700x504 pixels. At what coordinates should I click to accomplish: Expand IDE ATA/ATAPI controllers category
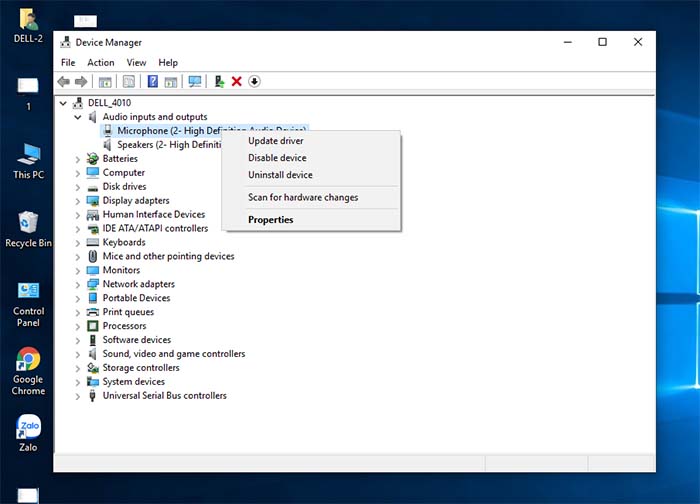point(78,229)
